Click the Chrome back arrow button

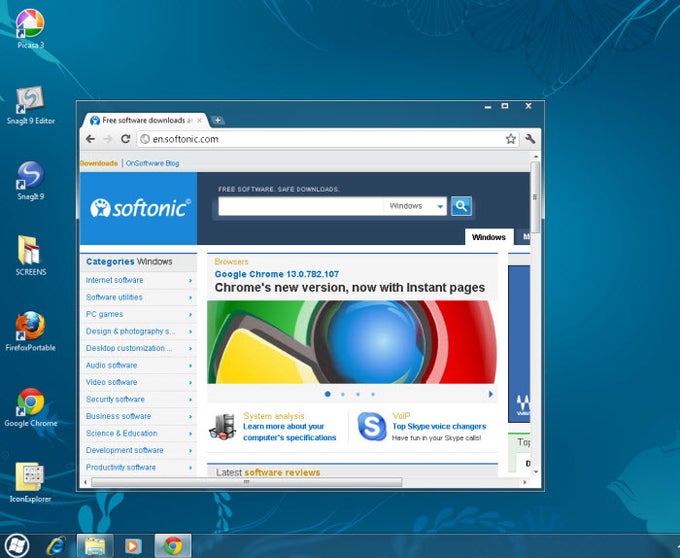[x=90, y=139]
